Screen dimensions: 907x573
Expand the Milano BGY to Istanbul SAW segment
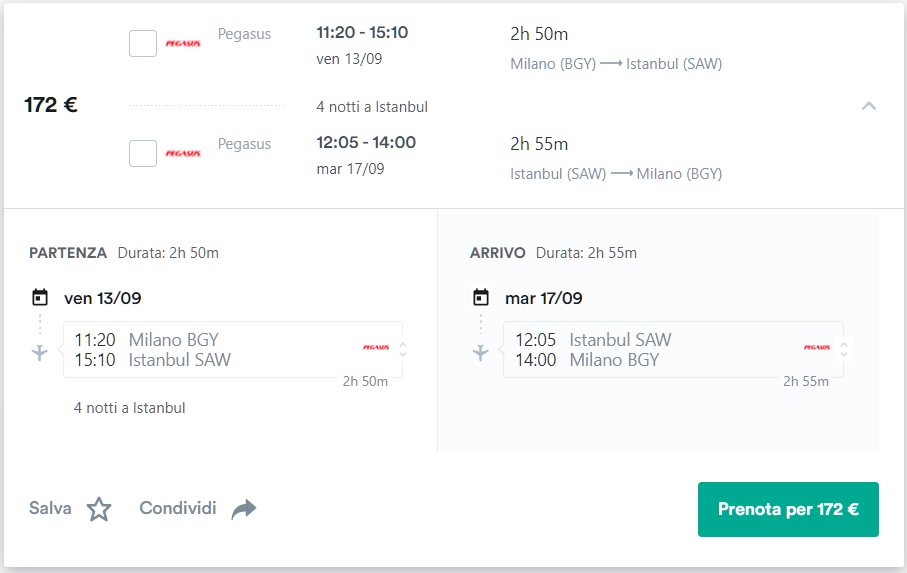tap(403, 349)
